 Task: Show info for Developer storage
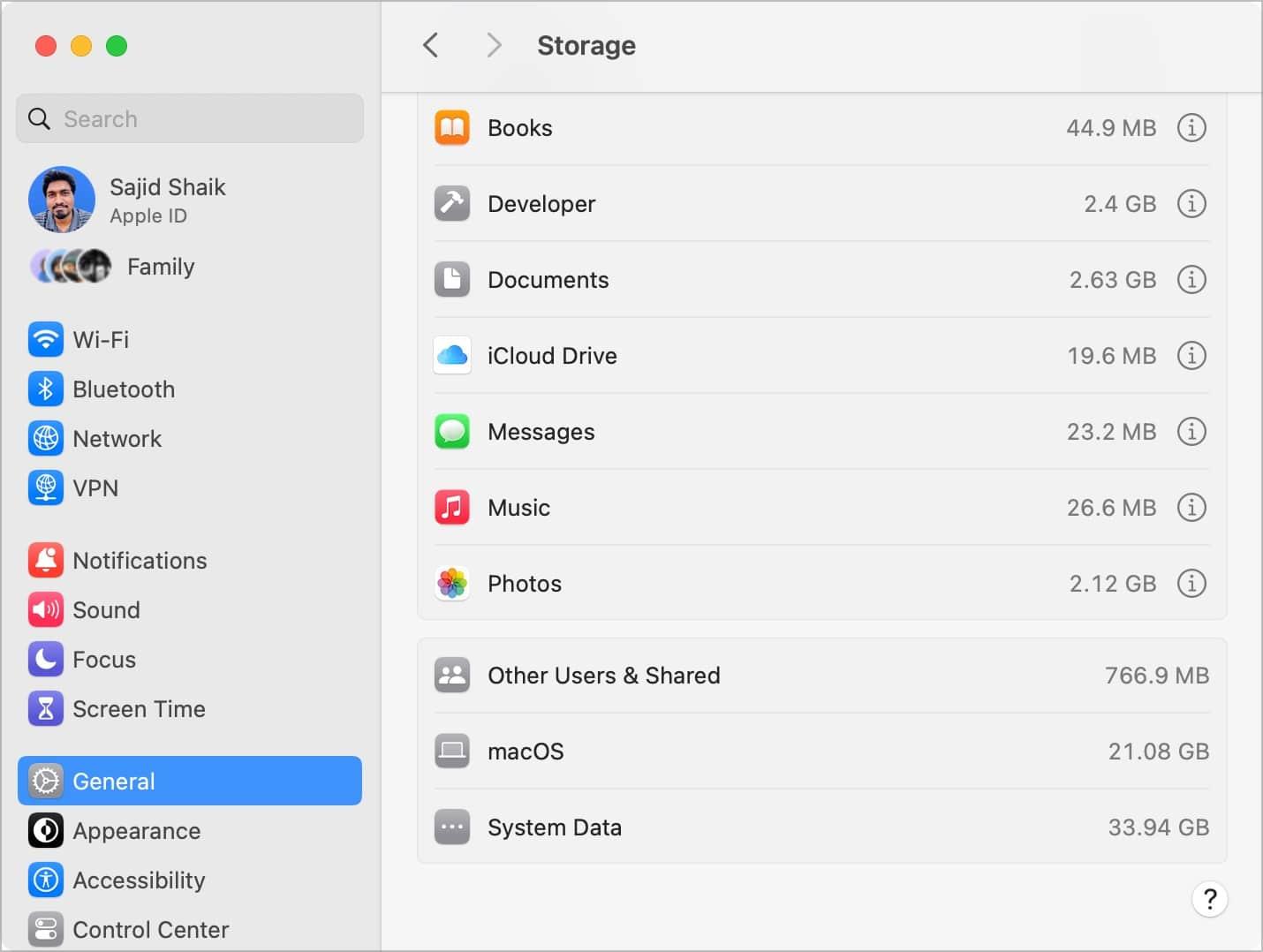[1191, 204]
